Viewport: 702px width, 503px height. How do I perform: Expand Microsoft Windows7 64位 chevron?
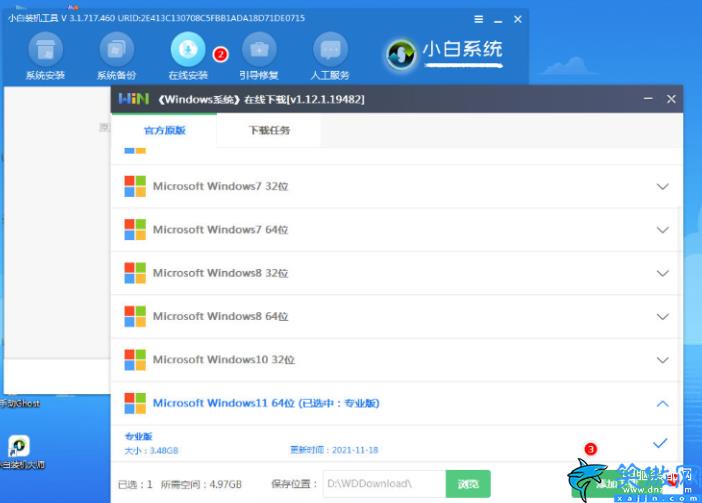click(x=663, y=230)
